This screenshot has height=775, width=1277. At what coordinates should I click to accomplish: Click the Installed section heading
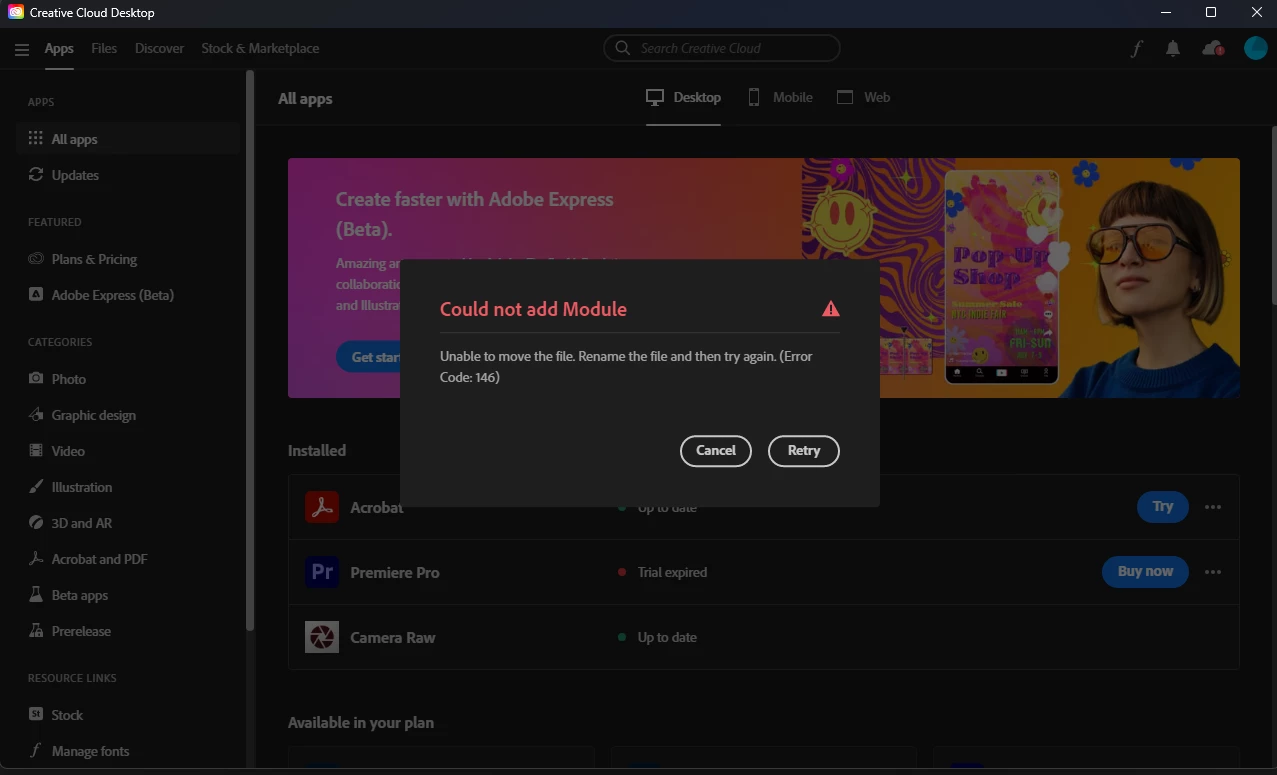[317, 450]
